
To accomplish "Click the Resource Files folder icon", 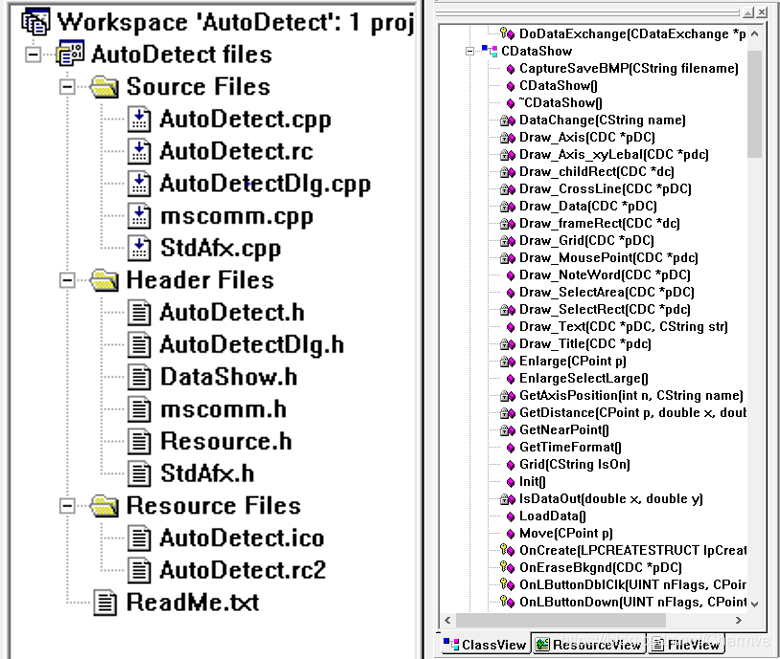I will click(104, 506).
